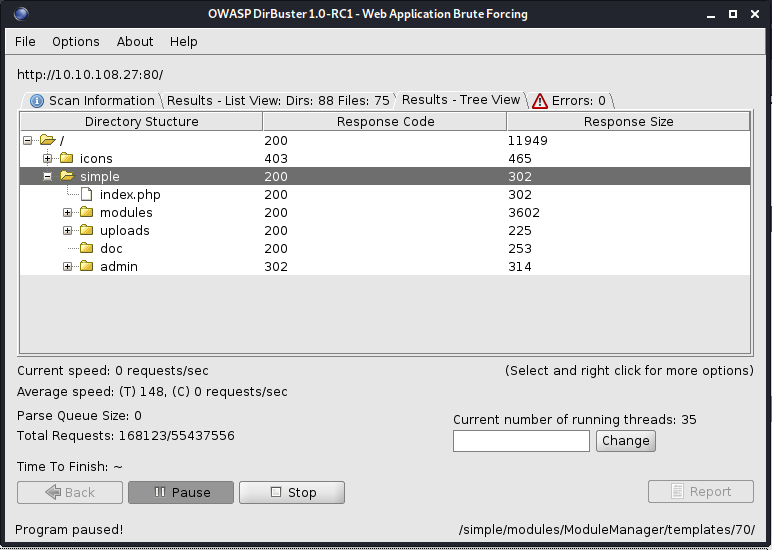Expand the icons directory node
This screenshot has height=550, width=772.
[x=47, y=159]
